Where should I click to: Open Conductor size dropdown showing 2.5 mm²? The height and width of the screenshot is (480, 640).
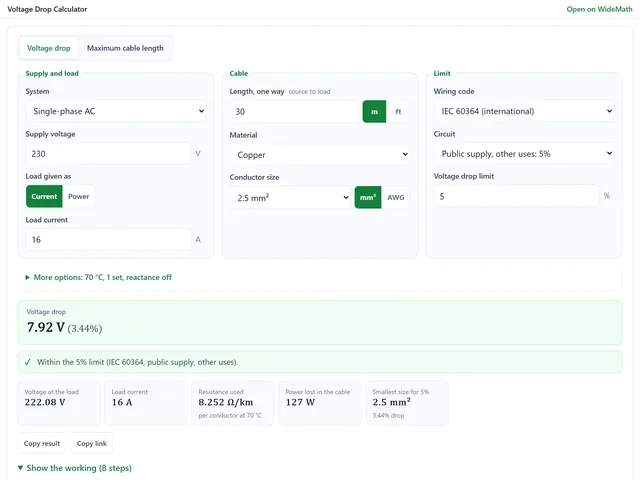point(290,198)
